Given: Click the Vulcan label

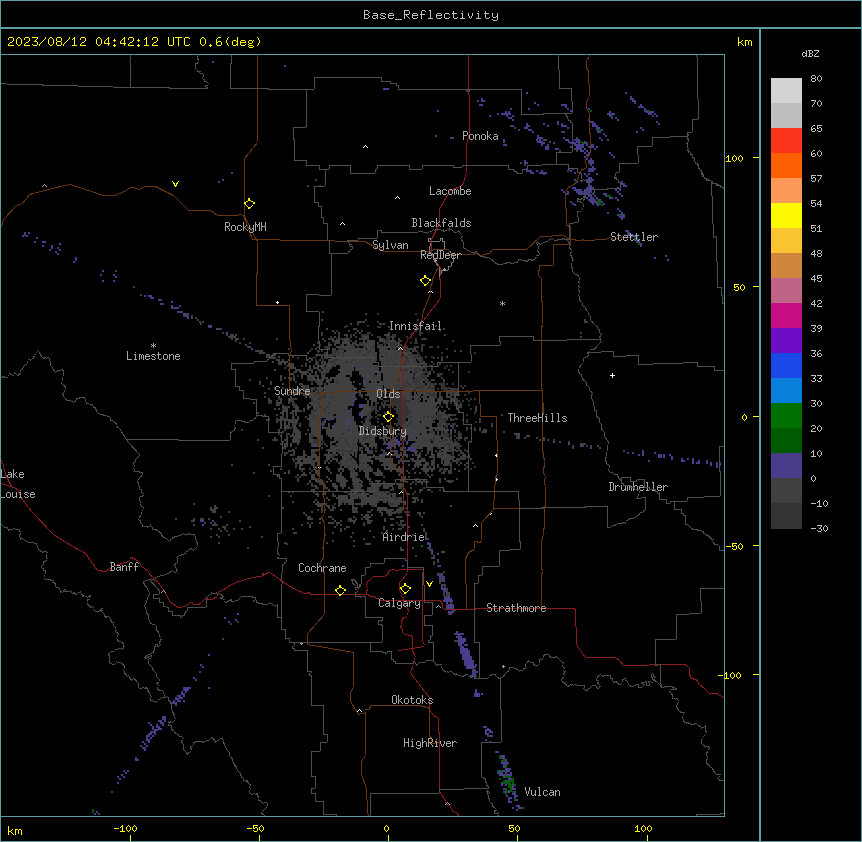Looking at the screenshot, I should [x=542, y=792].
